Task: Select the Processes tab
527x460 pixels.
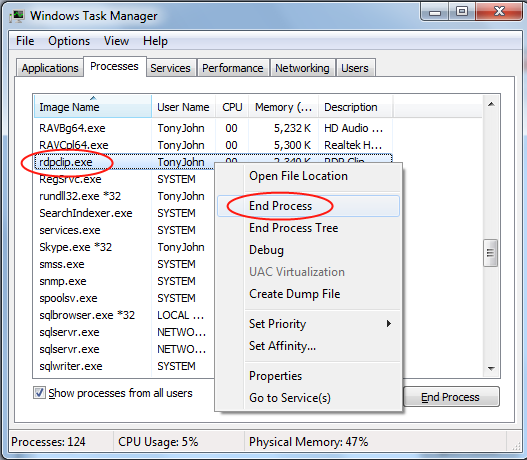Action: [114, 67]
